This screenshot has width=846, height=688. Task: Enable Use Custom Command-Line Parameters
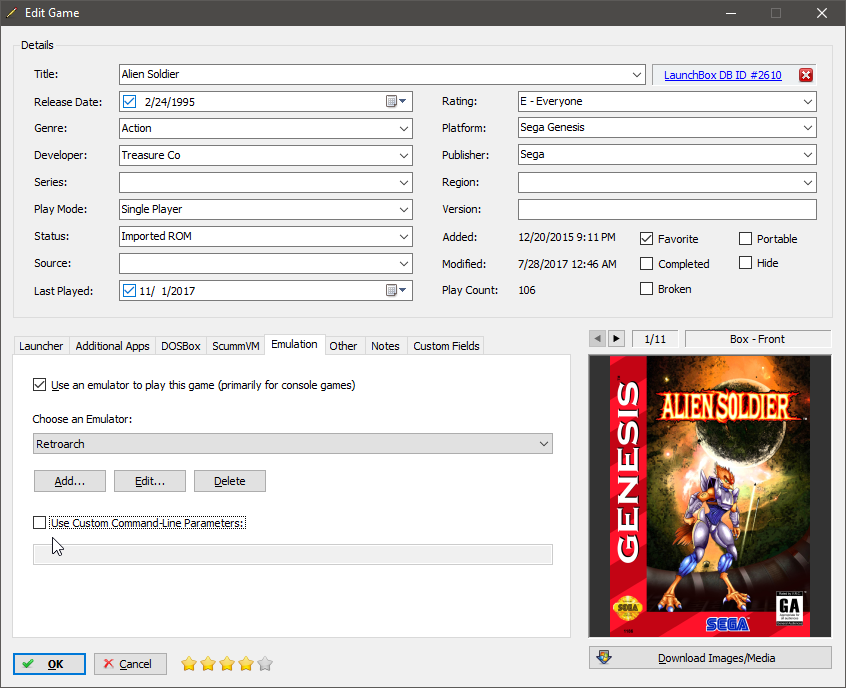pyautogui.click(x=39, y=522)
